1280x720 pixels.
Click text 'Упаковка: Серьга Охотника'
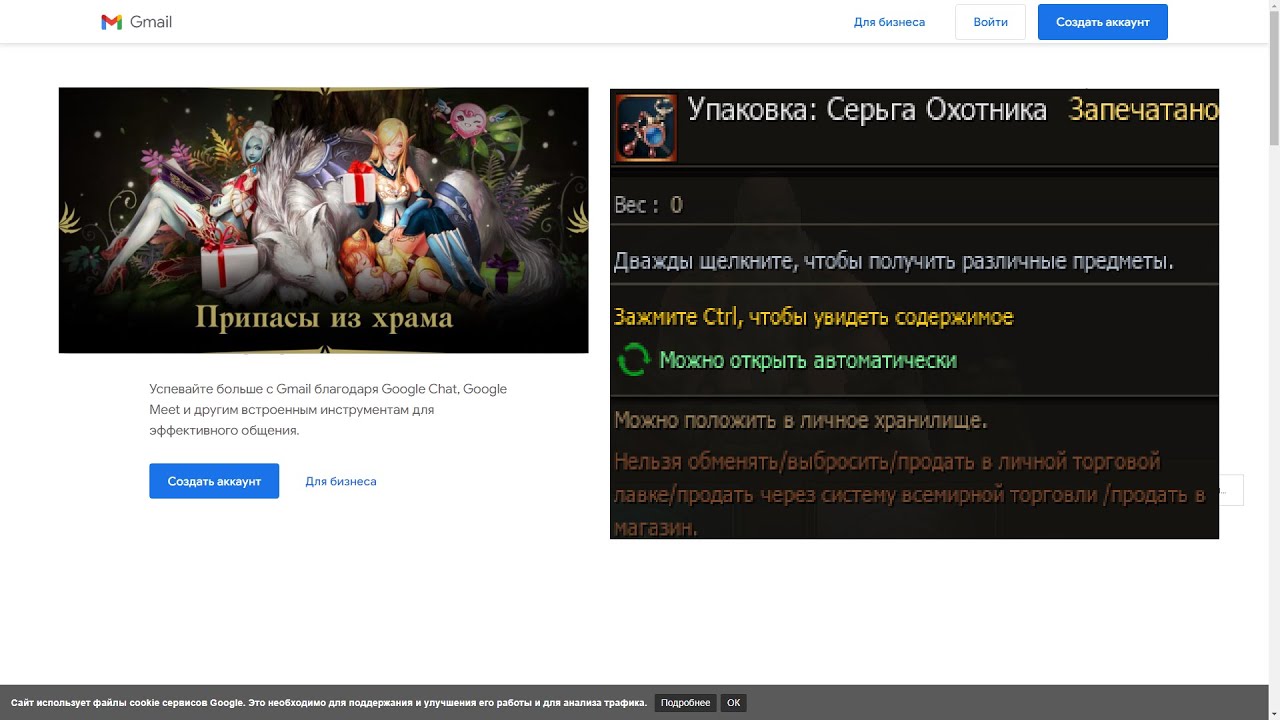867,110
